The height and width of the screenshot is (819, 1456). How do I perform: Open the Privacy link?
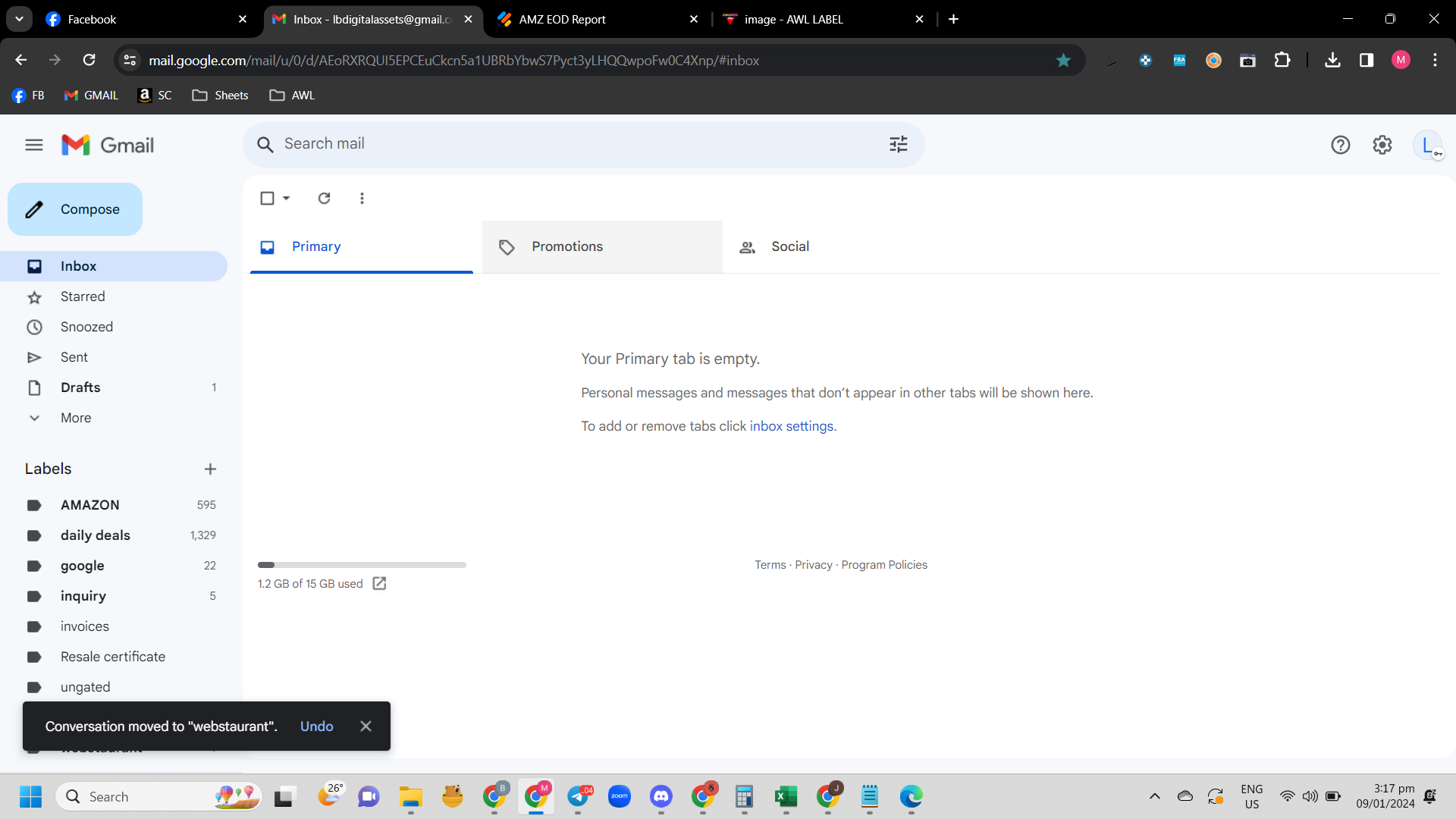(x=813, y=565)
